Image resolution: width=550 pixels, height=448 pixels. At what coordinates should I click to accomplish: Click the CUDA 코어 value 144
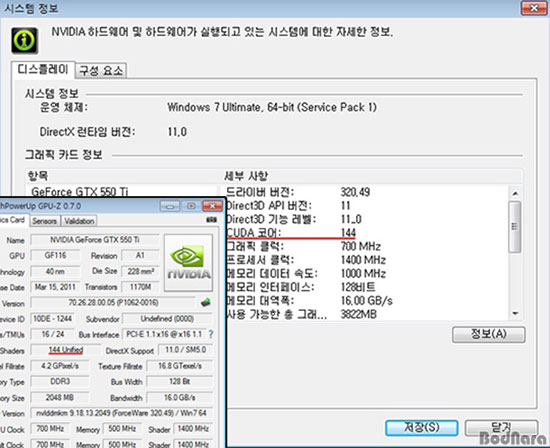(348, 233)
